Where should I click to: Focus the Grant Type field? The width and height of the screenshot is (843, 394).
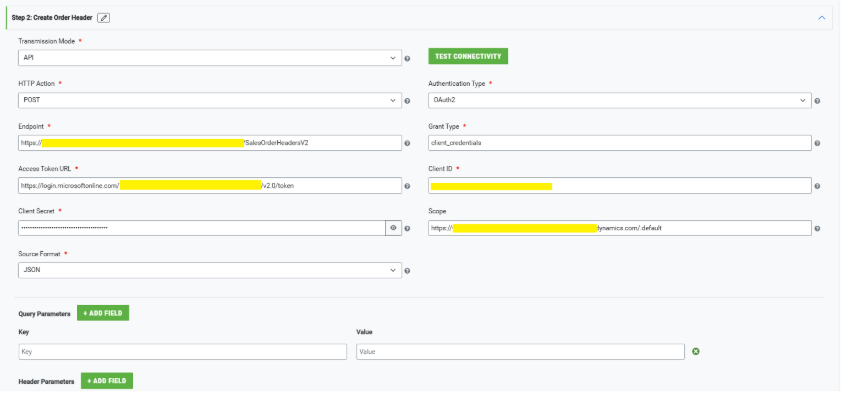click(620, 143)
